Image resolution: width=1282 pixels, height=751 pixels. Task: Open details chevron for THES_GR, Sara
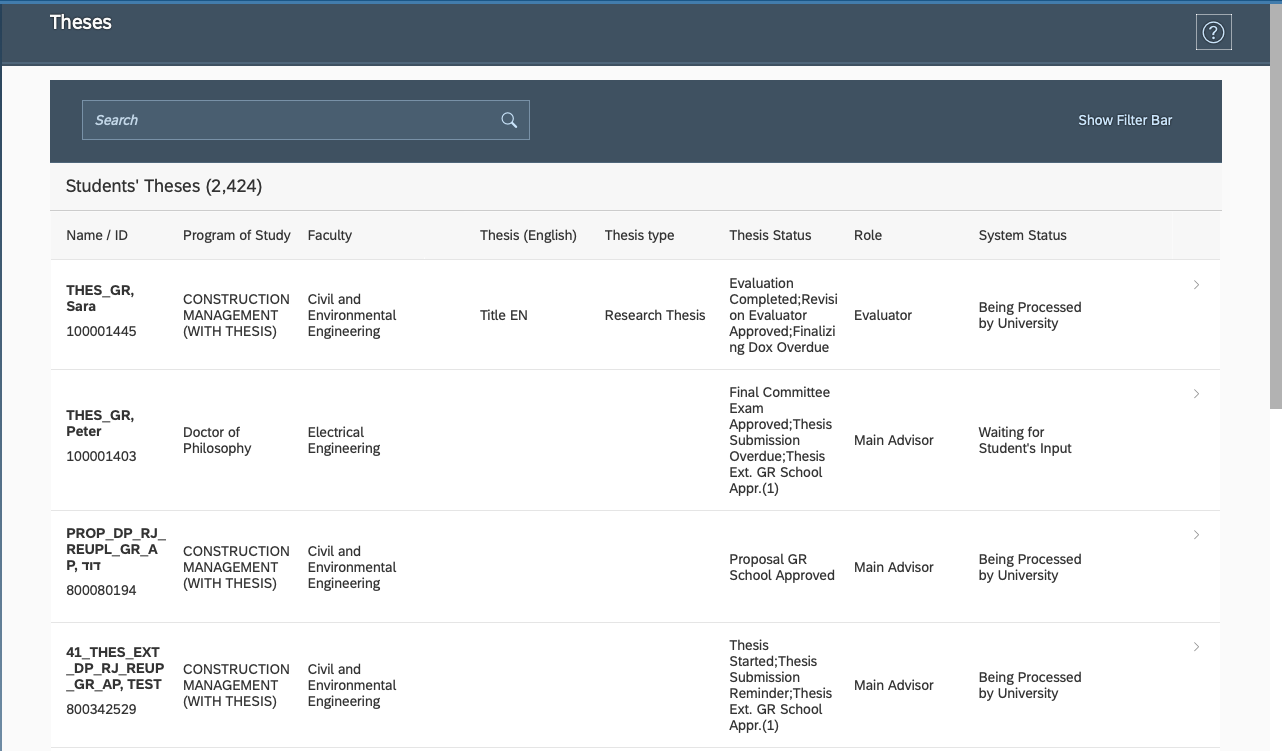(x=1196, y=285)
